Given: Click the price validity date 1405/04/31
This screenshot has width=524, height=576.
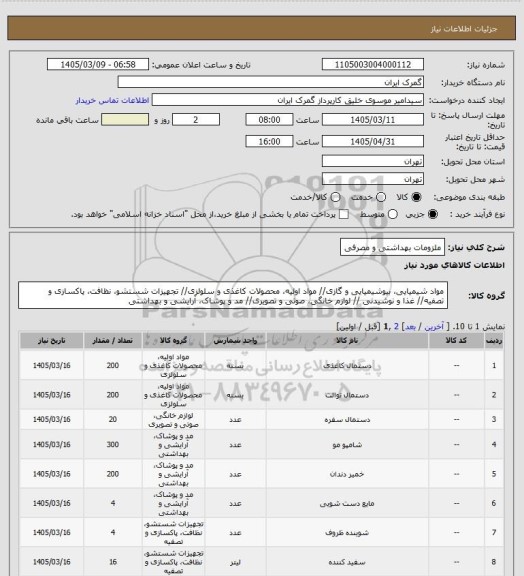Looking at the screenshot, I should [373, 141].
